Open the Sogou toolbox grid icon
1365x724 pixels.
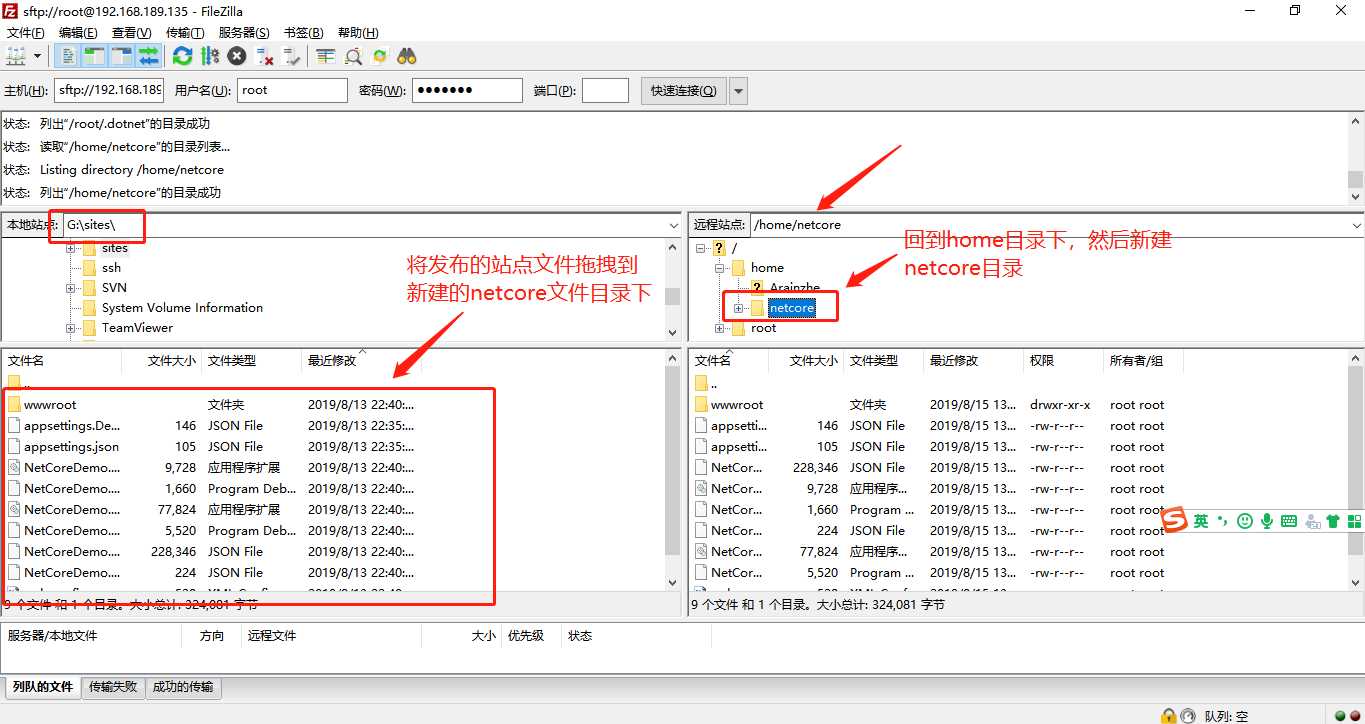coord(1355,521)
